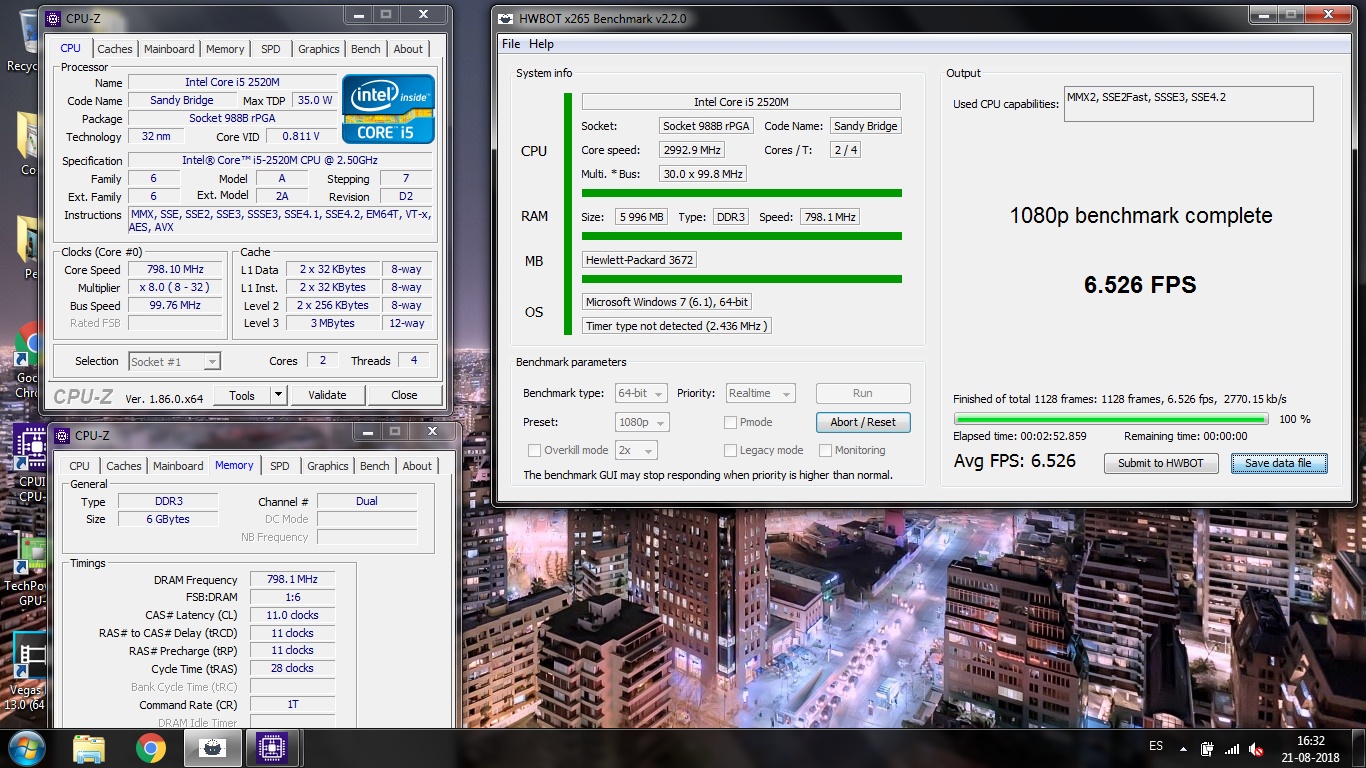Click the Validate button in CPU-Z
Image resolution: width=1366 pixels, height=768 pixels.
(327, 395)
